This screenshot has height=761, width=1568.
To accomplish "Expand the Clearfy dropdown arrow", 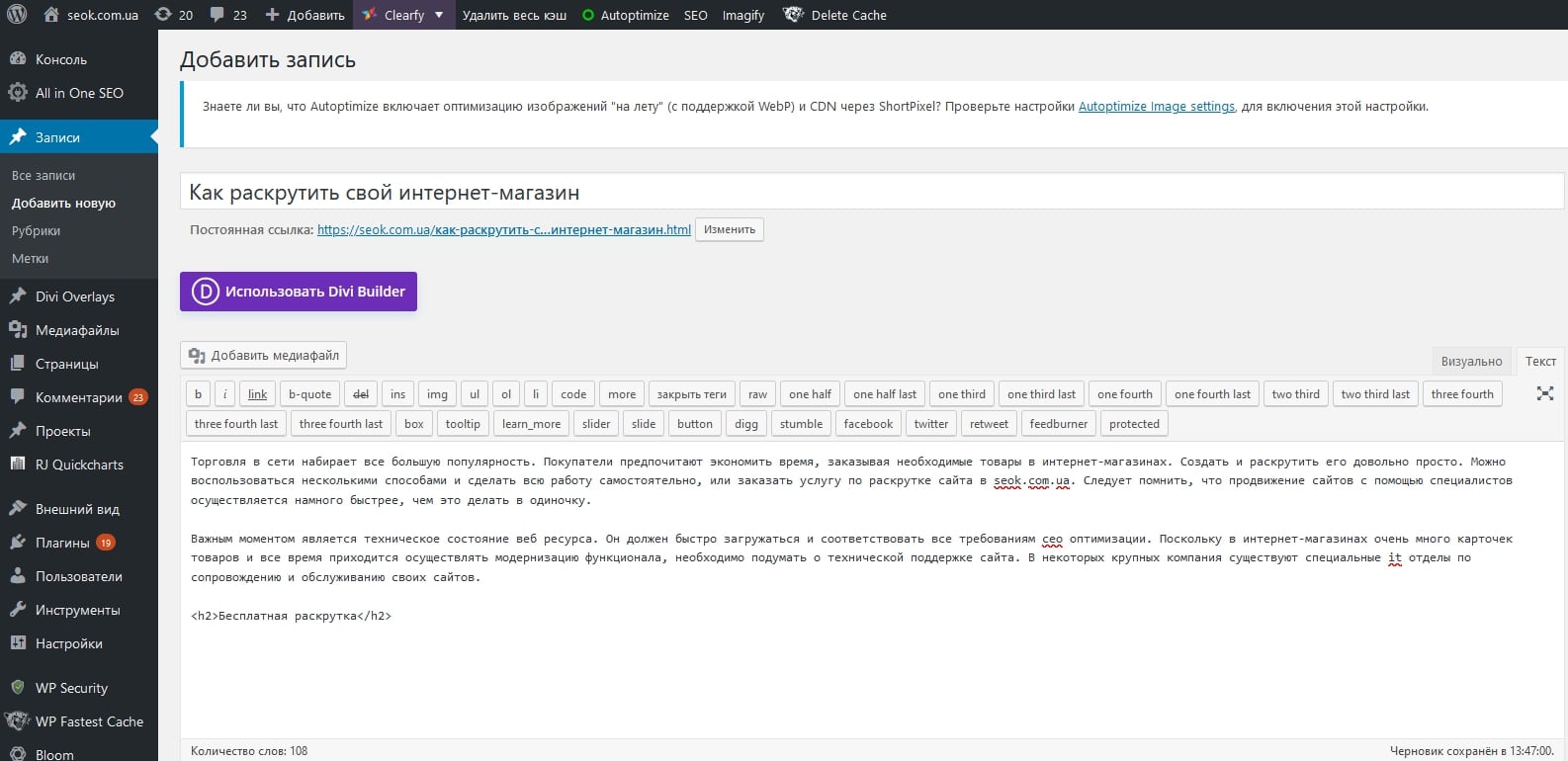I will tap(439, 15).
